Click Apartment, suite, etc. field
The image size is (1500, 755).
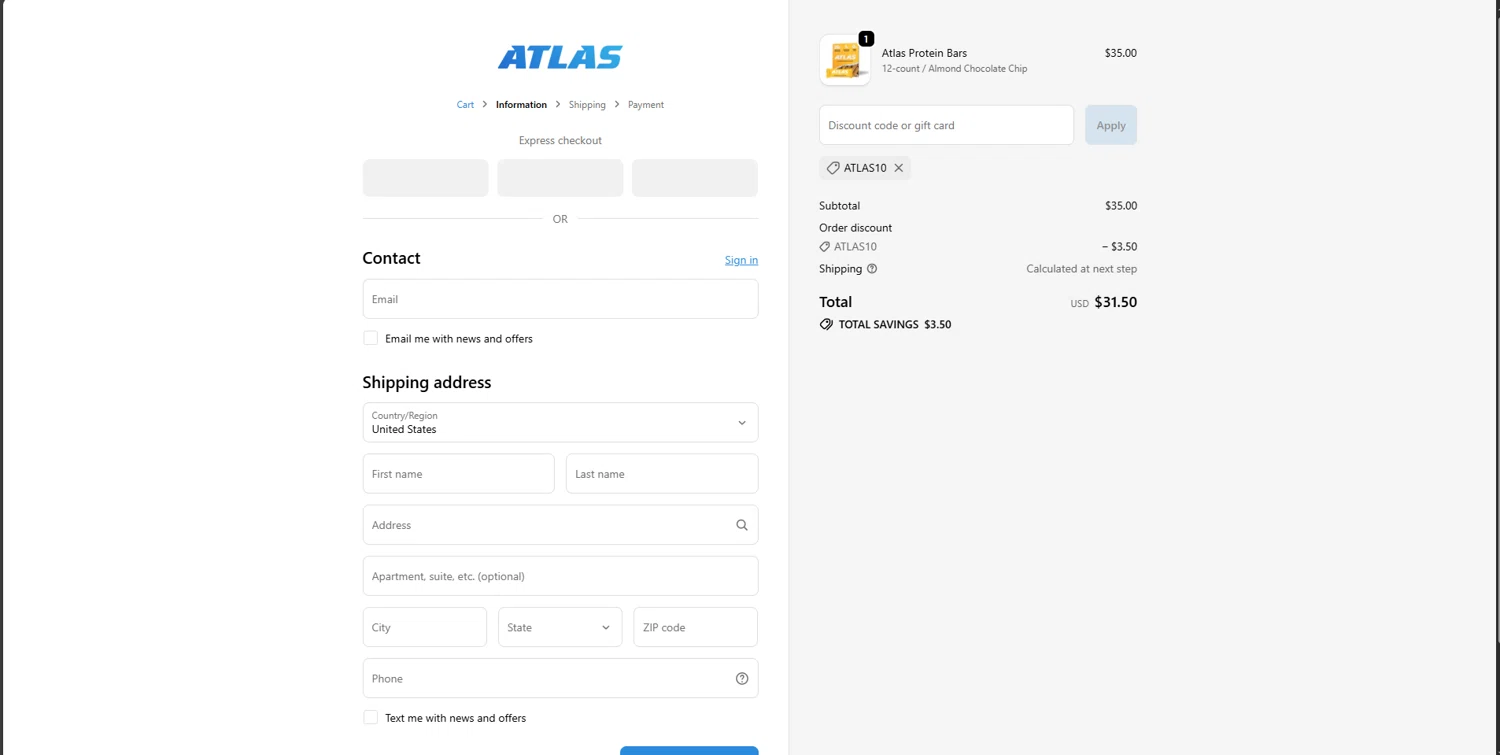point(560,576)
